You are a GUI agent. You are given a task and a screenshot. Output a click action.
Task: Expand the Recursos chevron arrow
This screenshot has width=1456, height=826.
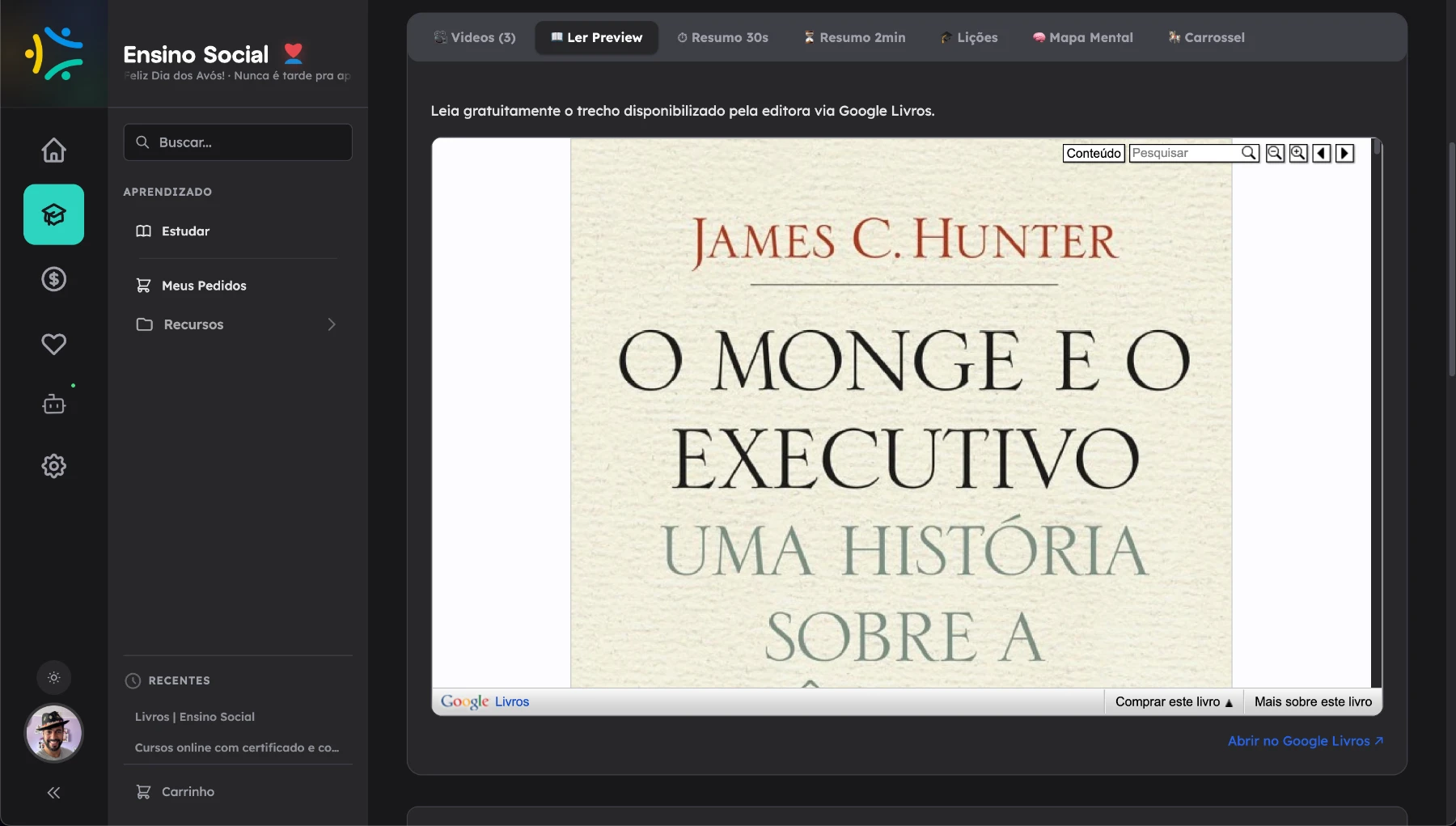pos(331,324)
